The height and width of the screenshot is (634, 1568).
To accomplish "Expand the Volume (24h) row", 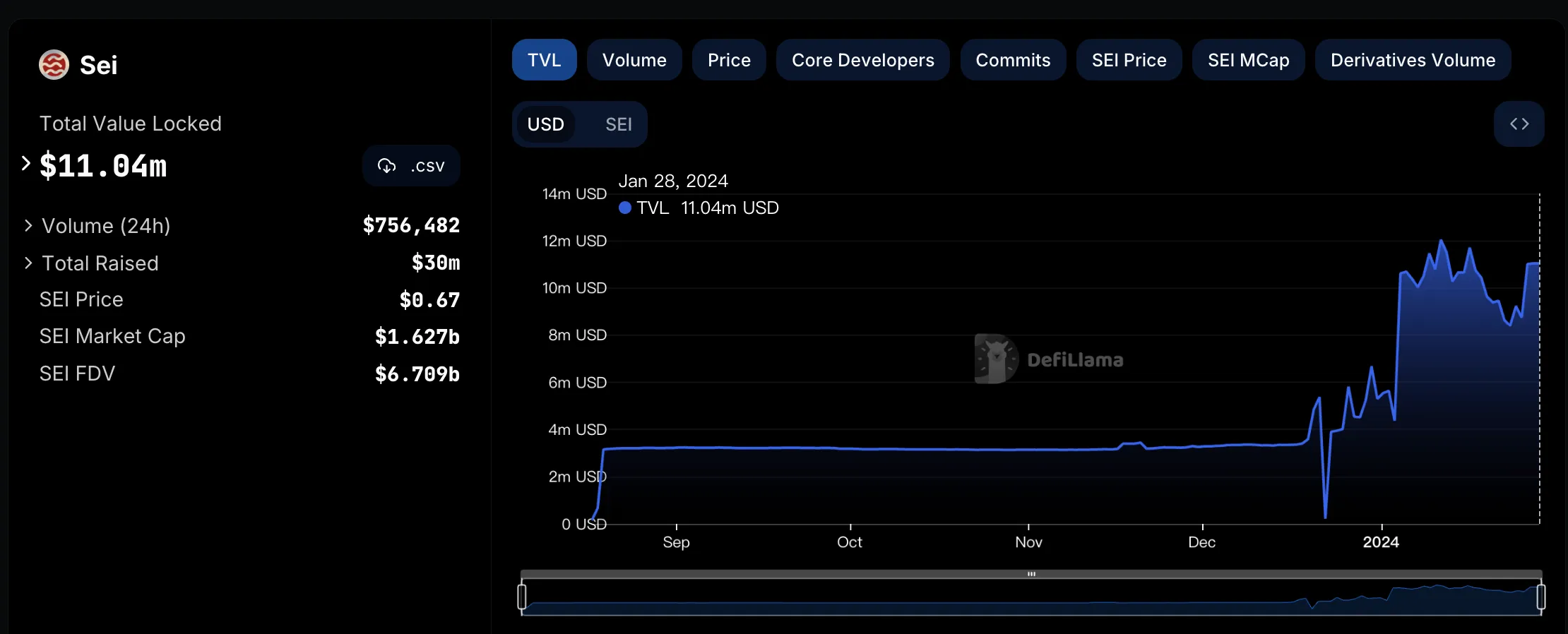I will click(28, 225).
